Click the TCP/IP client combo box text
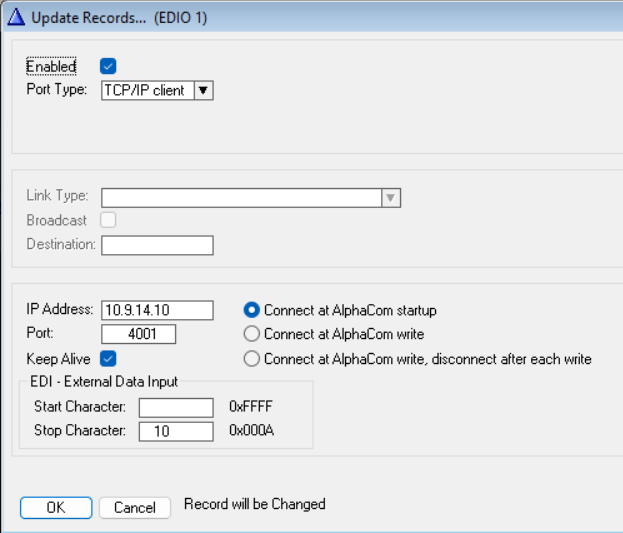Viewport: 623px width, 533px height. 147,91
